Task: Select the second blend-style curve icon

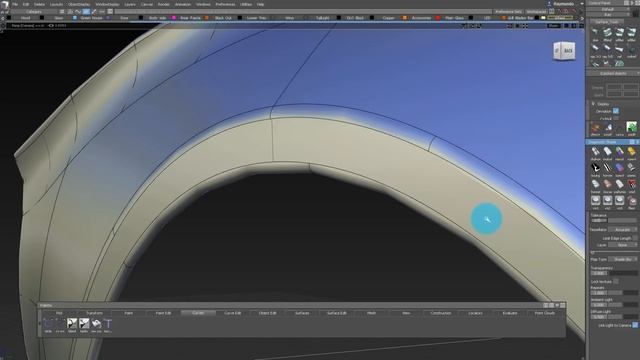Action: (84, 325)
